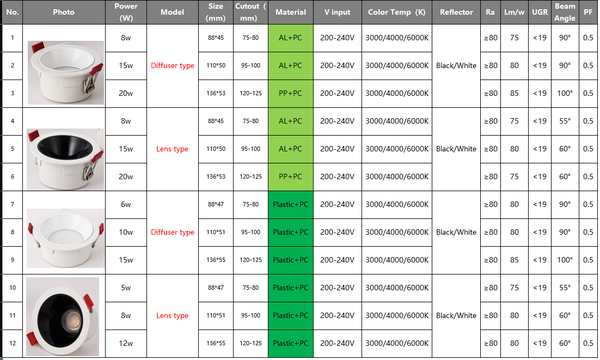Select the black lens downlight photo for rows 4-6
600x360 pixels.
point(65,159)
